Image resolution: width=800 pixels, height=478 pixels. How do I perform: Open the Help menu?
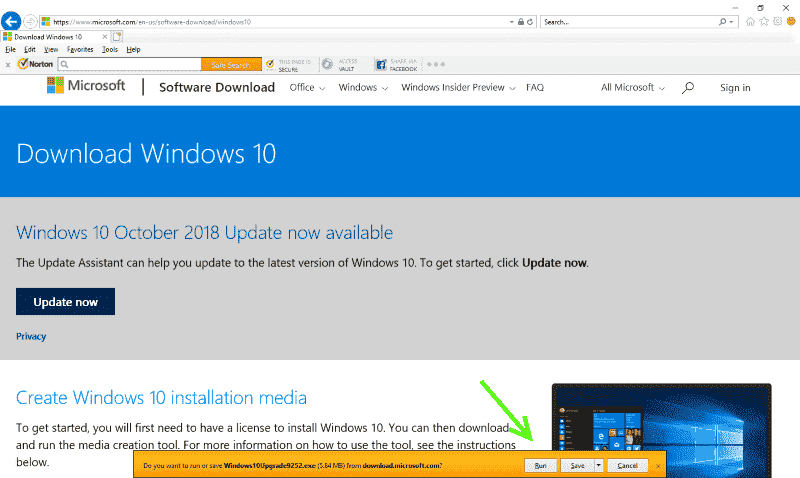point(133,49)
